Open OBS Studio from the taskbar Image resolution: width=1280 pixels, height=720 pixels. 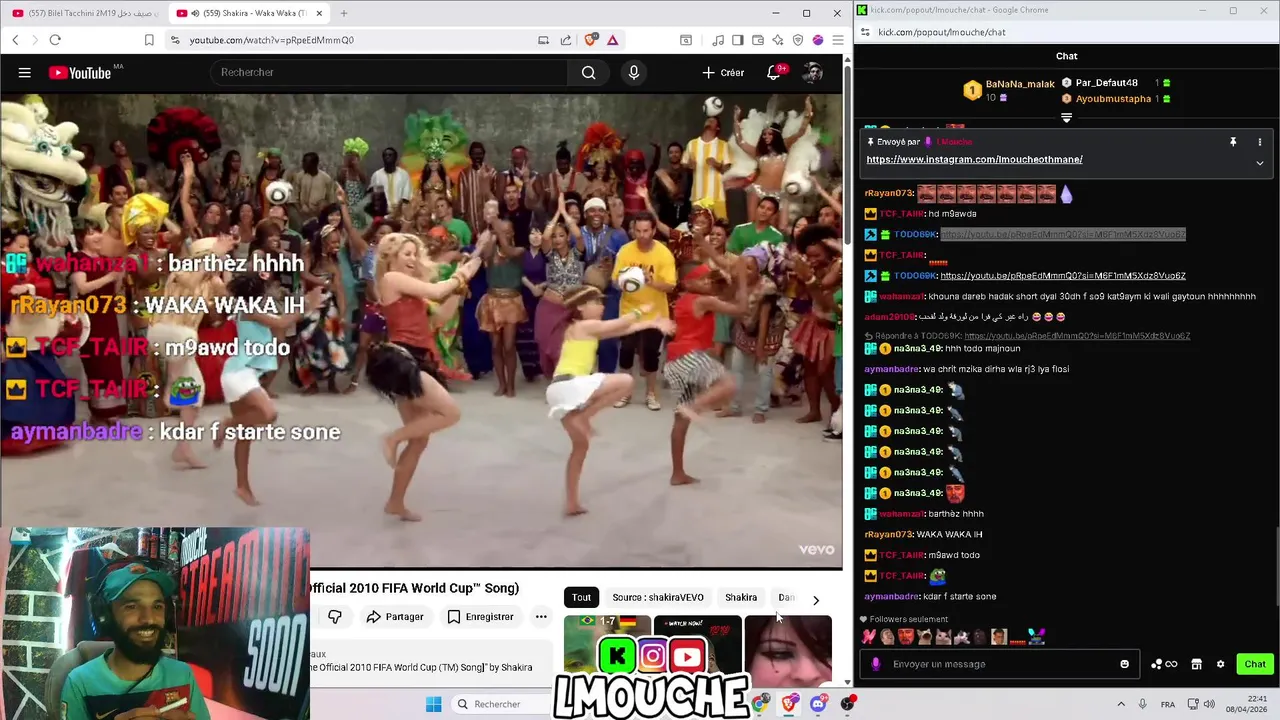pyautogui.click(x=847, y=704)
